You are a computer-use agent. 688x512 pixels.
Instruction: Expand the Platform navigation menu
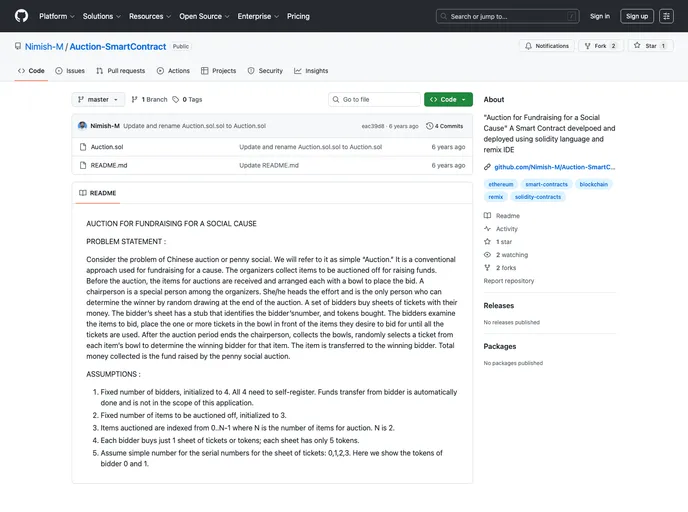pos(56,16)
